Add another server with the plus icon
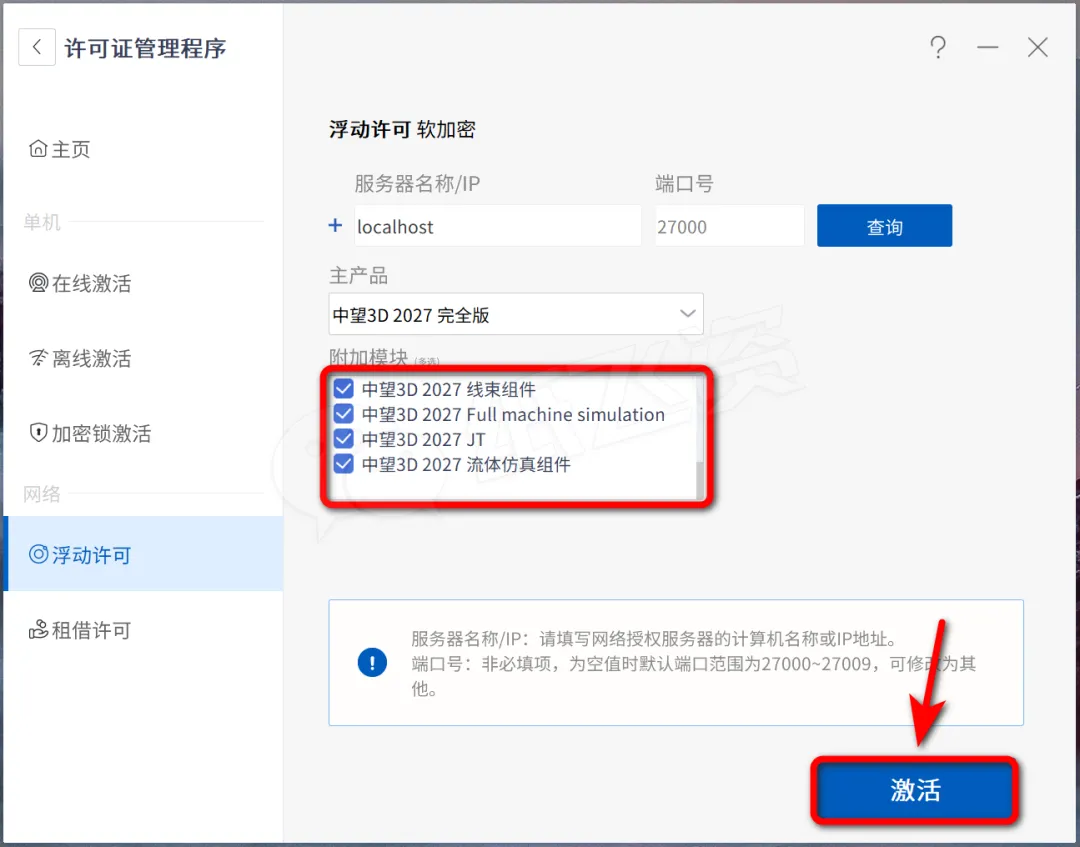 [335, 225]
